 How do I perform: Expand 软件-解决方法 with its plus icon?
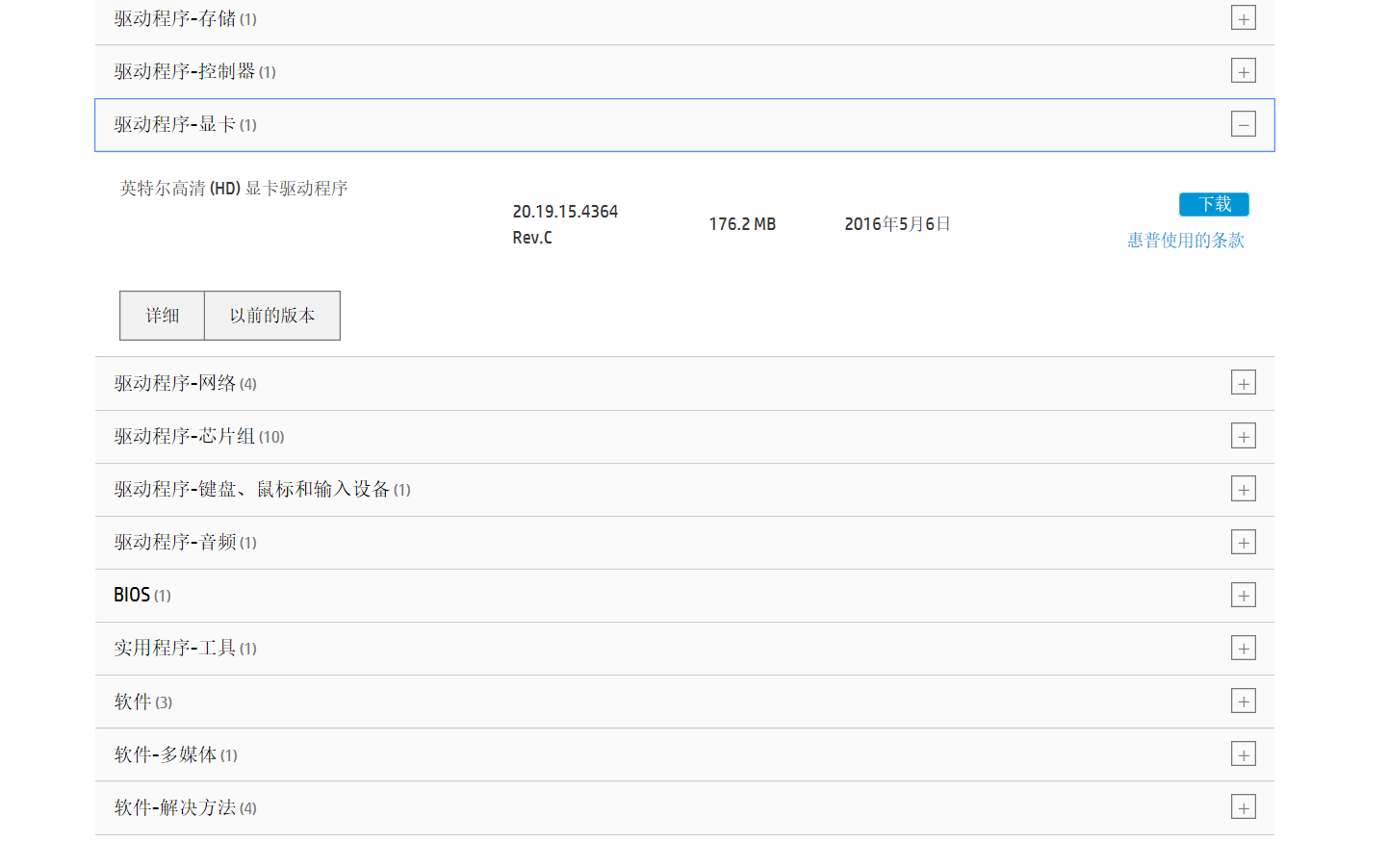point(1243,806)
